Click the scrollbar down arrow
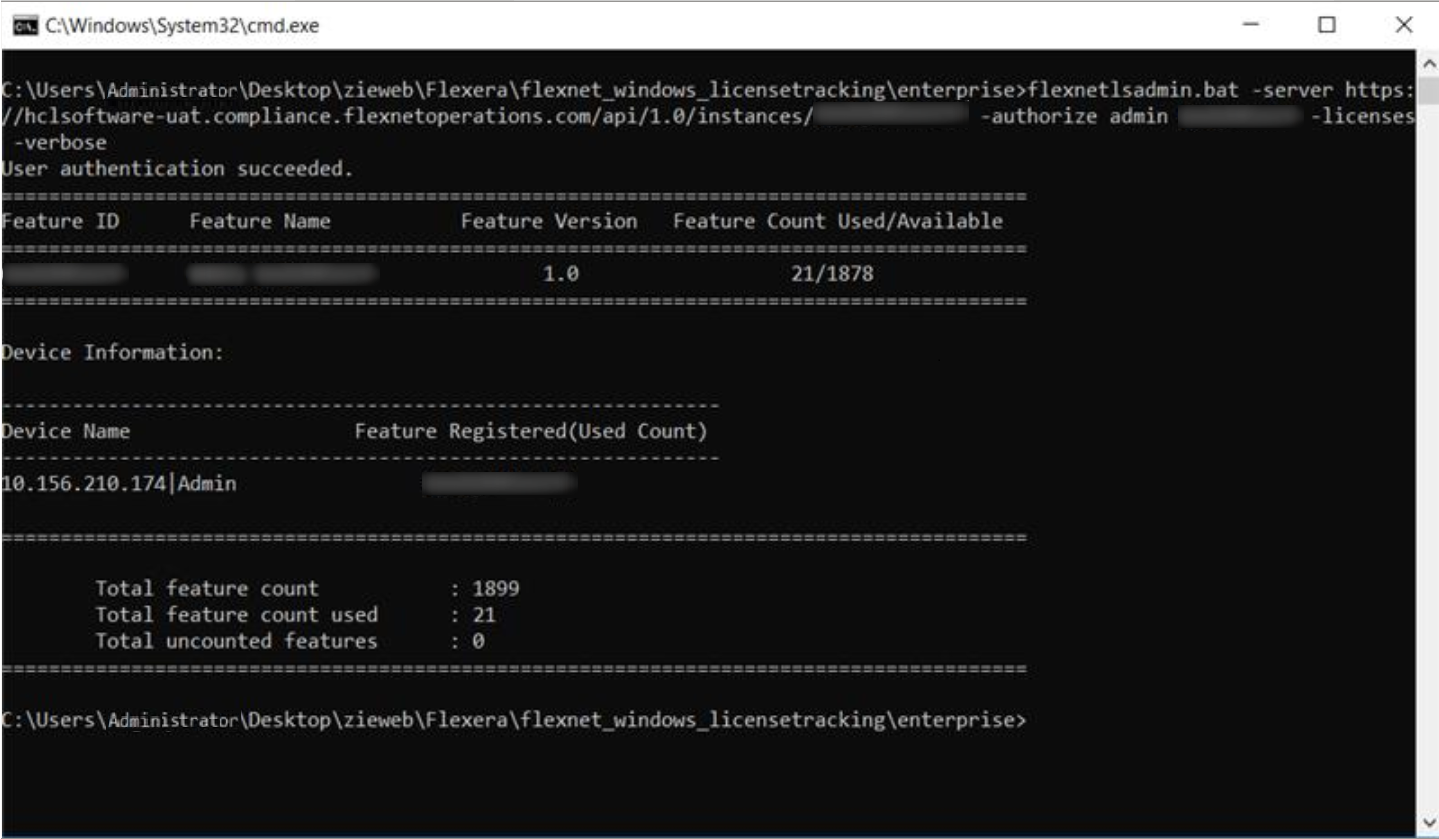 [x=1428, y=822]
